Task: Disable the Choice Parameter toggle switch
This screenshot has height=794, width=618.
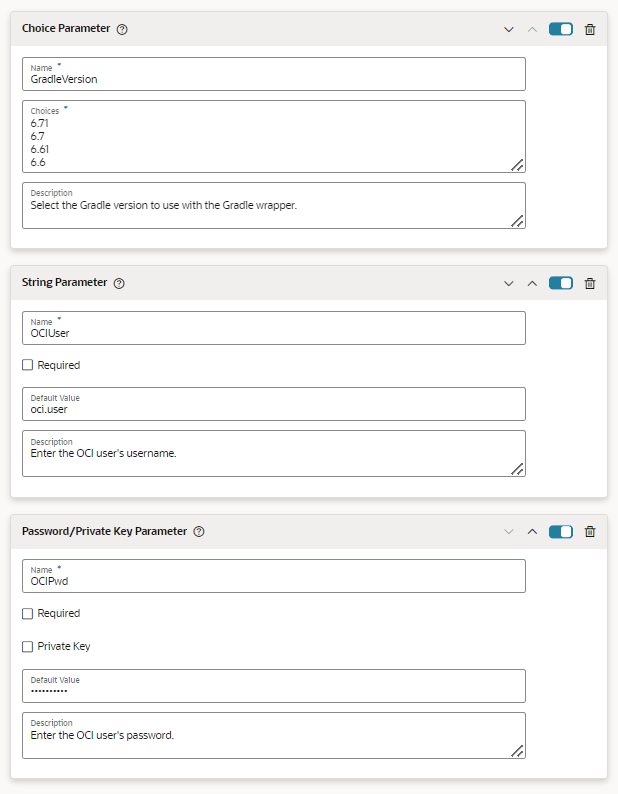Action: [561, 29]
